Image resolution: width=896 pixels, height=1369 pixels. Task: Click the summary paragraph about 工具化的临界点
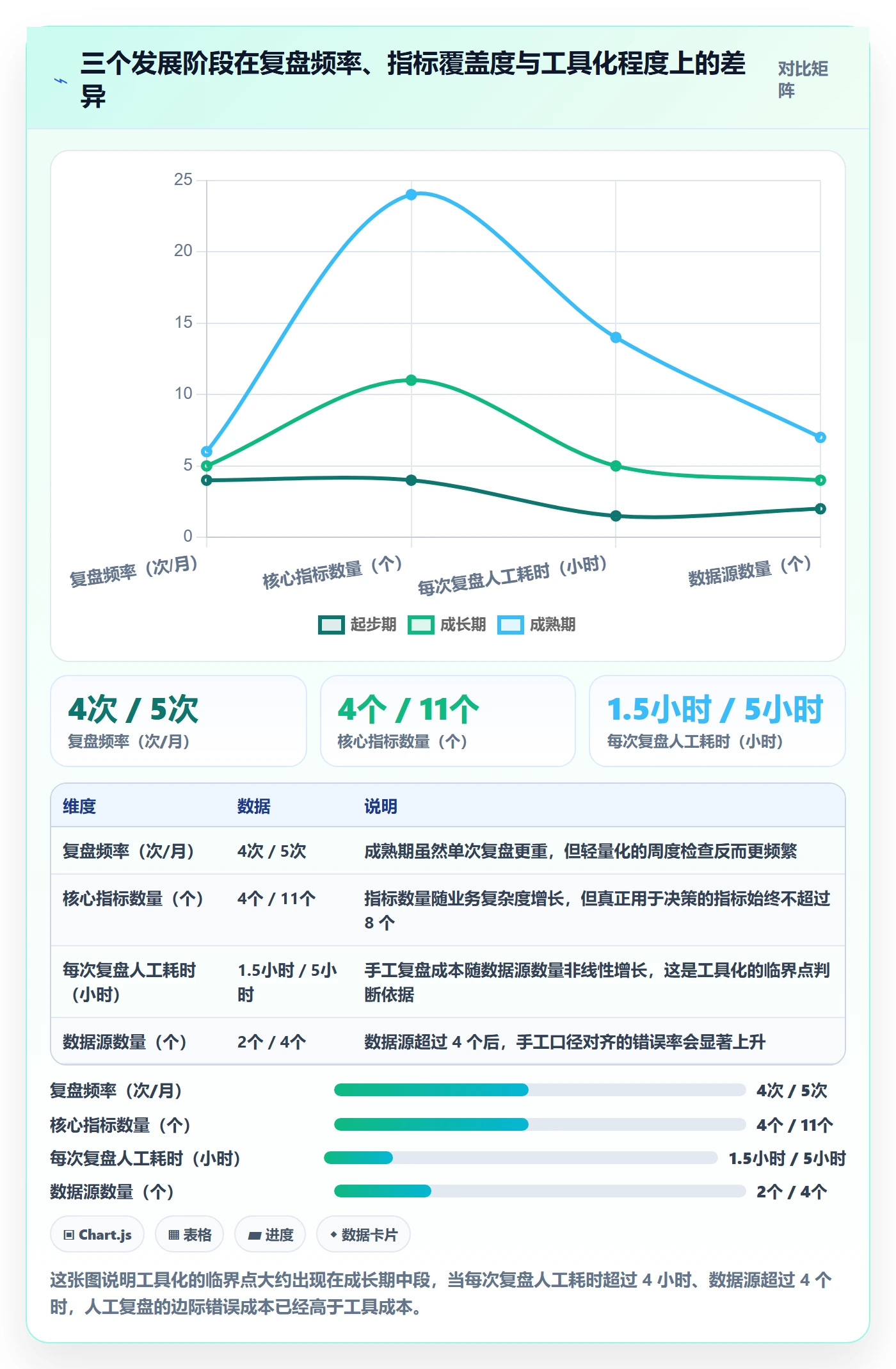(x=441, y=1293)
